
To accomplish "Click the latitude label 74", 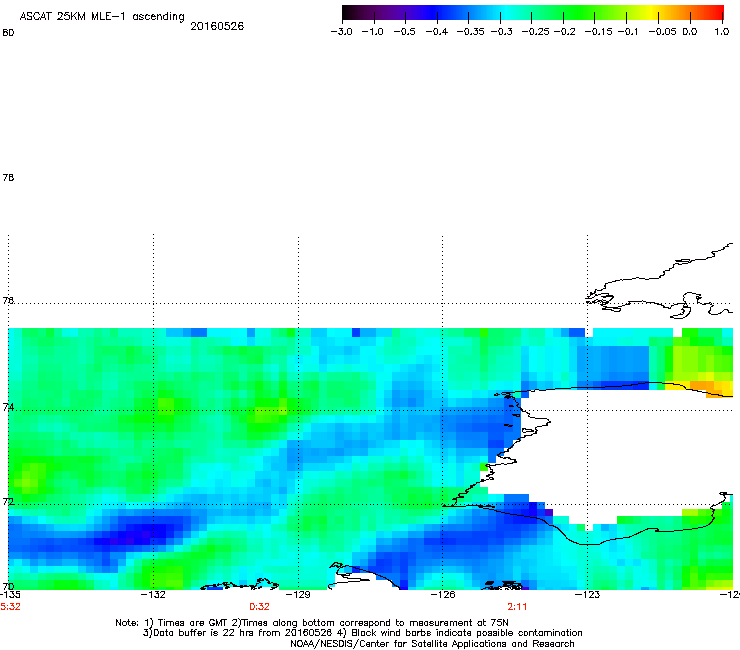I will click(x=8, y=407).
